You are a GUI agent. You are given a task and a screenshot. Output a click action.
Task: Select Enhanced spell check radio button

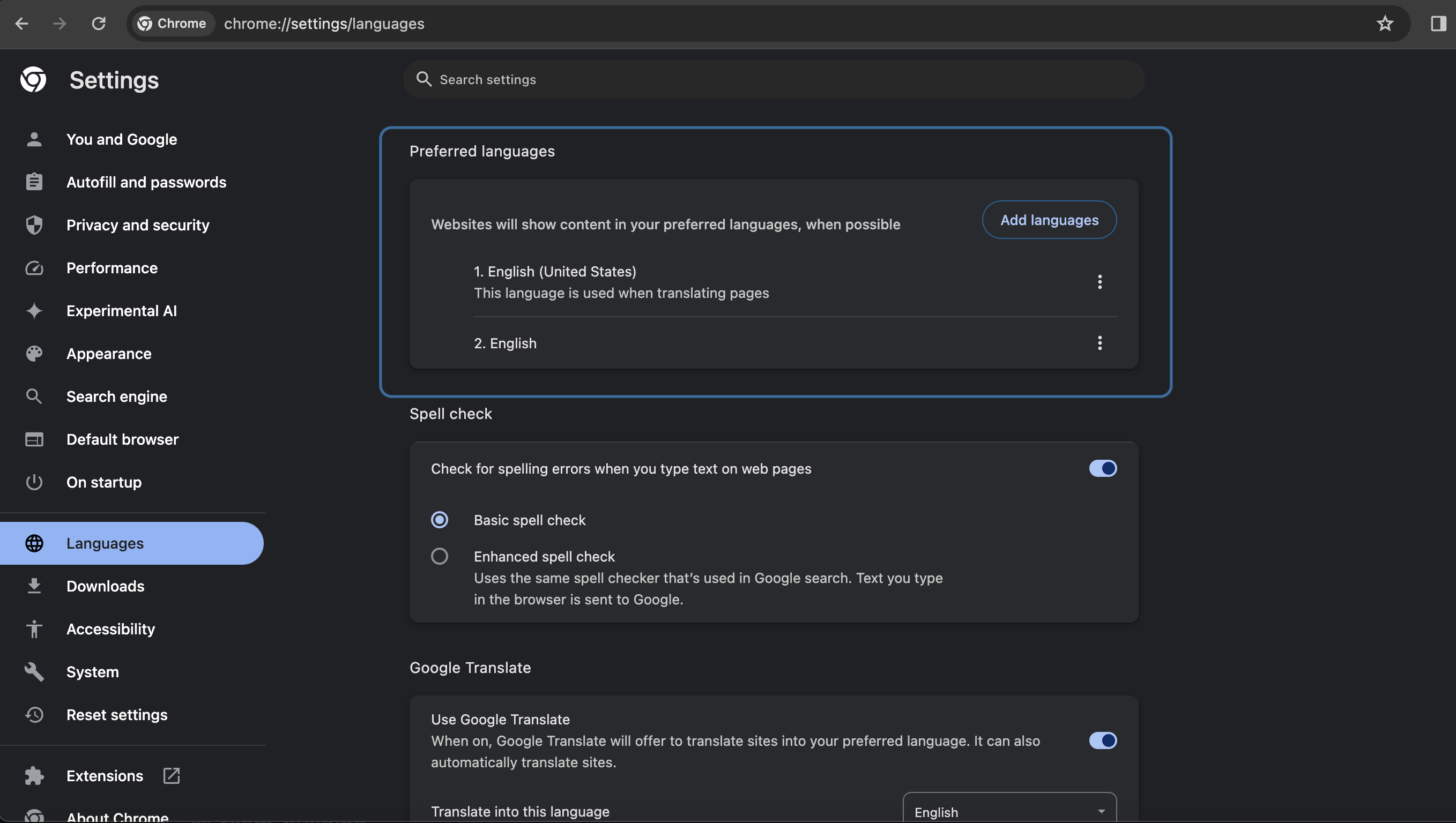coord(440,556)
